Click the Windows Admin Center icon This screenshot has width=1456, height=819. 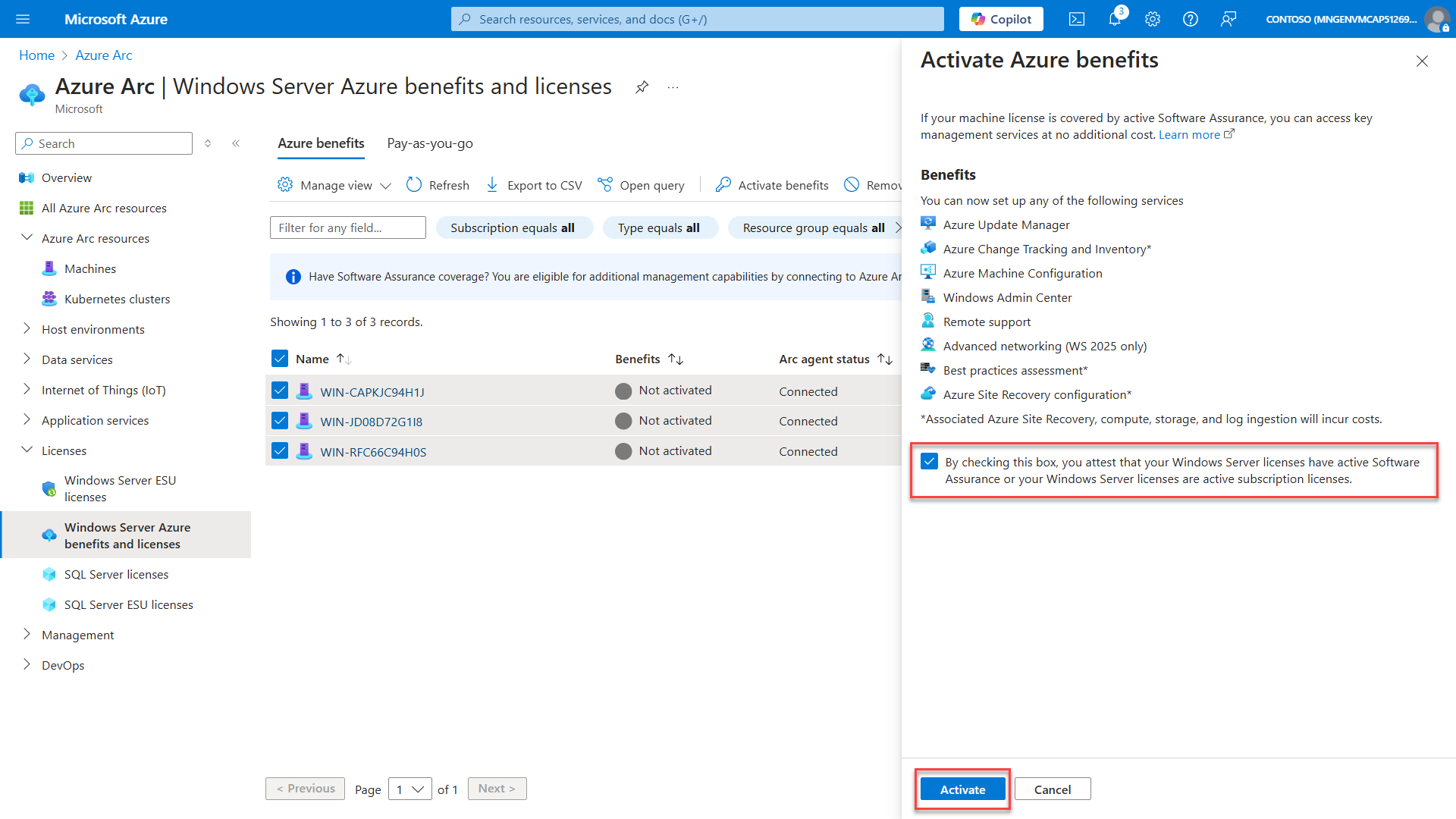tap(928, 296)
